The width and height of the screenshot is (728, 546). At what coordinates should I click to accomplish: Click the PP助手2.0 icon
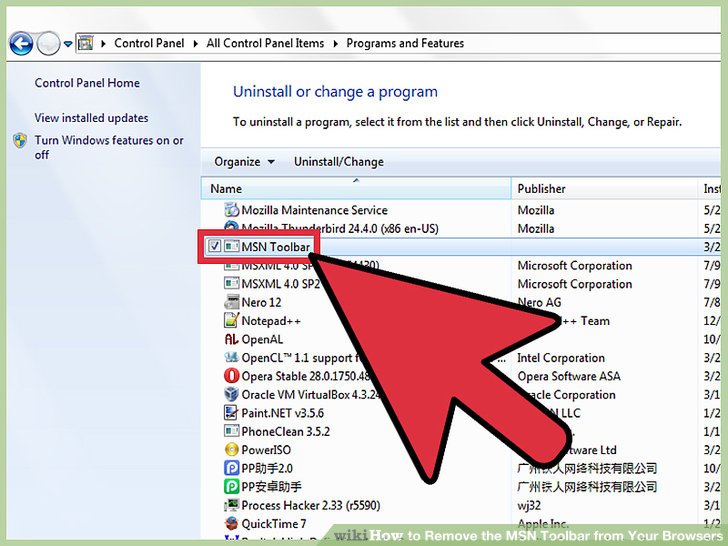point(231,468)
